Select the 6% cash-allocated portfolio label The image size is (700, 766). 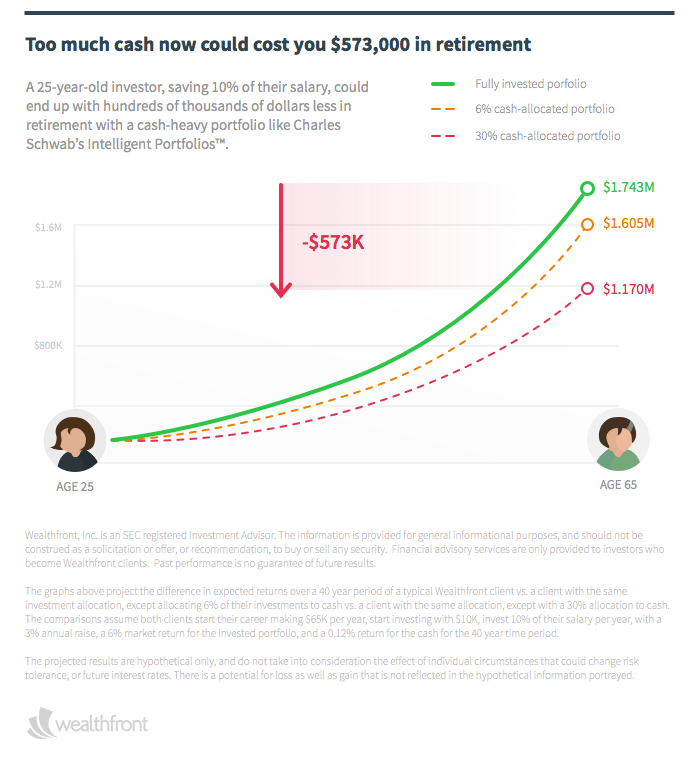pos(544,109)
